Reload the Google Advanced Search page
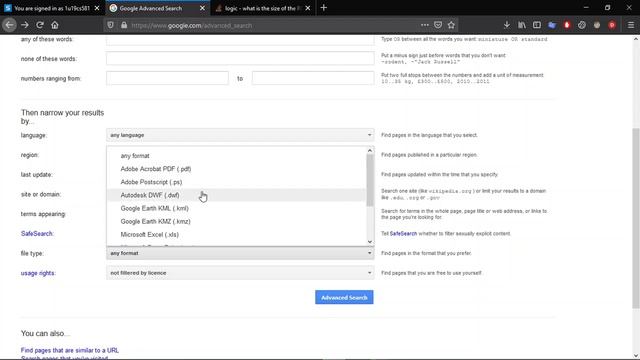The image size is (640, 360). tap(40, 25)
